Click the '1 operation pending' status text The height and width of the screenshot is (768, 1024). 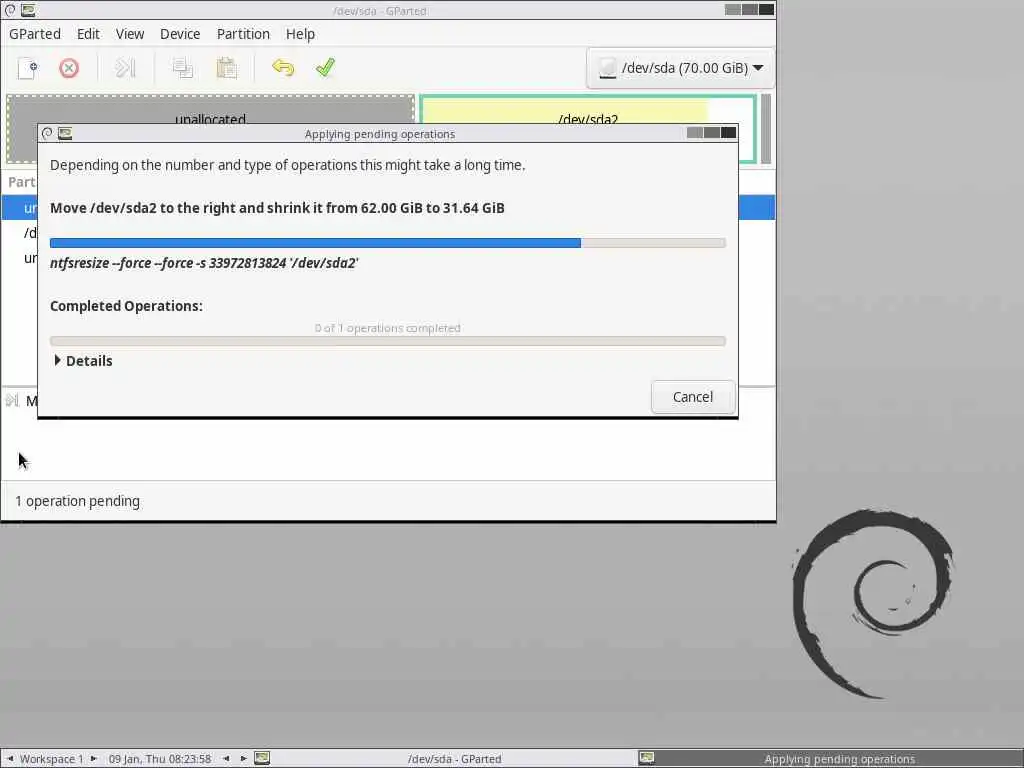click(x=77, y=501)
